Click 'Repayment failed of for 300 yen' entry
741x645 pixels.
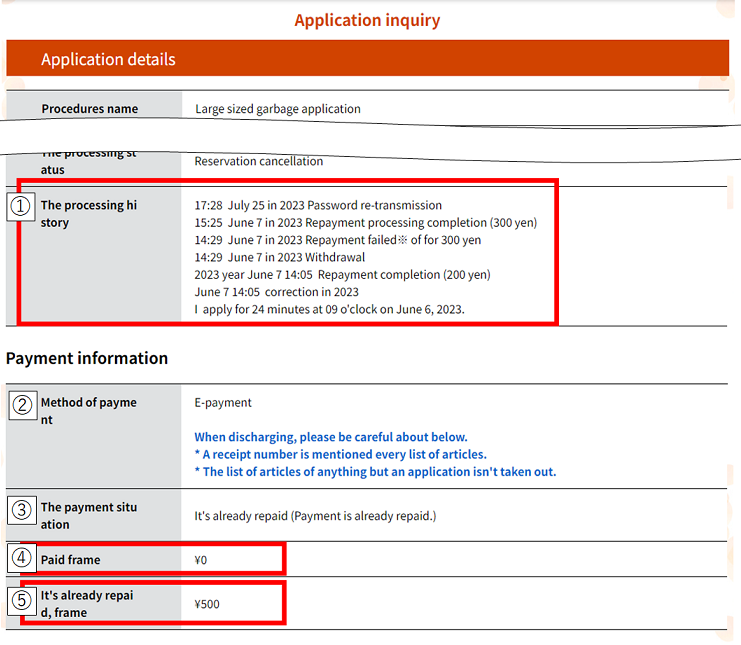point(337,240)
